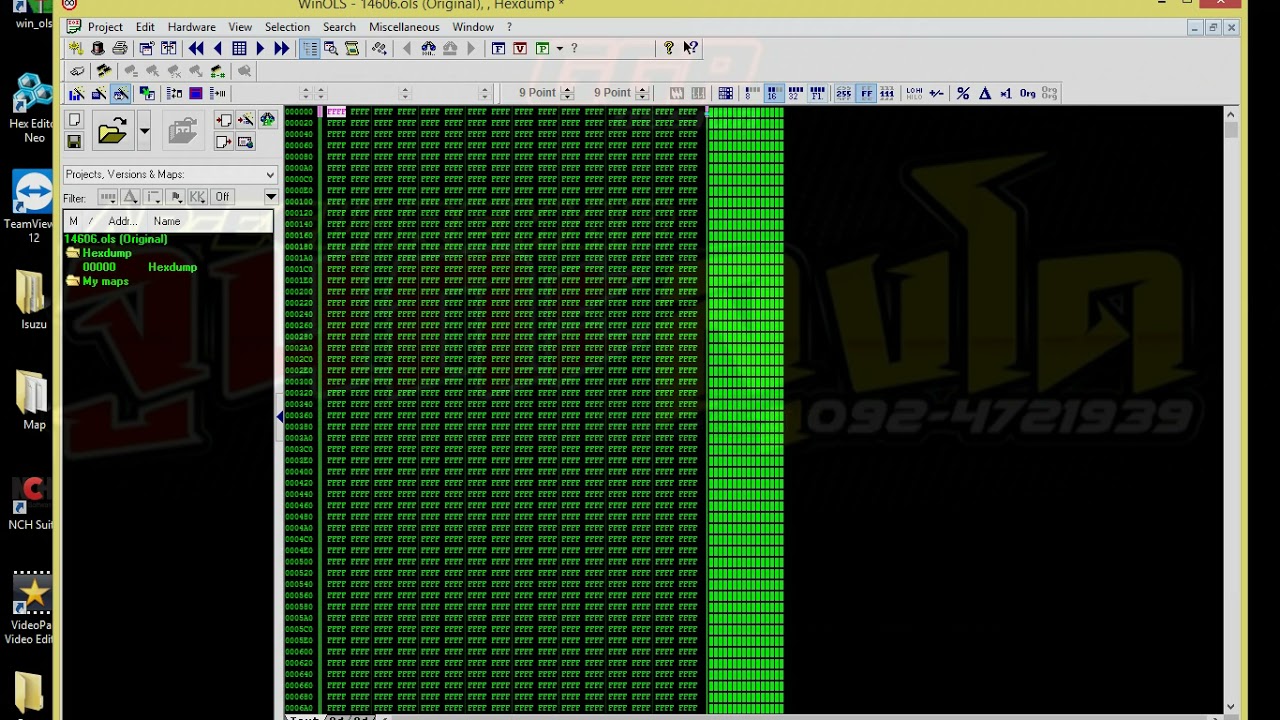Click the double-right arrow jump-forward icon
Image resolution: width=1280 pixels, height=720 pixels.
pyautogui.click(x=282, y=48)
